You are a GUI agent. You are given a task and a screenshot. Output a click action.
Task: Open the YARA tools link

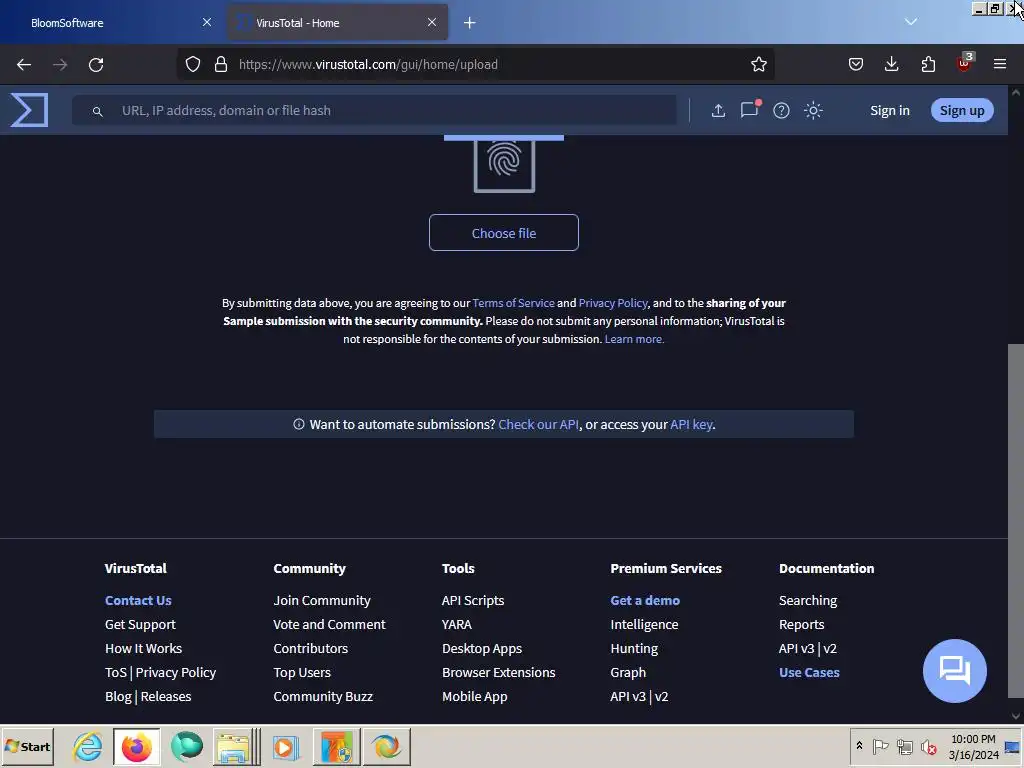click(456, 624)
